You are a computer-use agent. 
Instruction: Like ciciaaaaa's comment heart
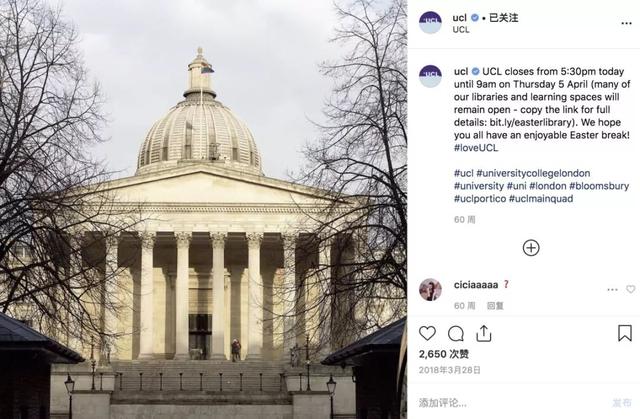pos(631,289)
